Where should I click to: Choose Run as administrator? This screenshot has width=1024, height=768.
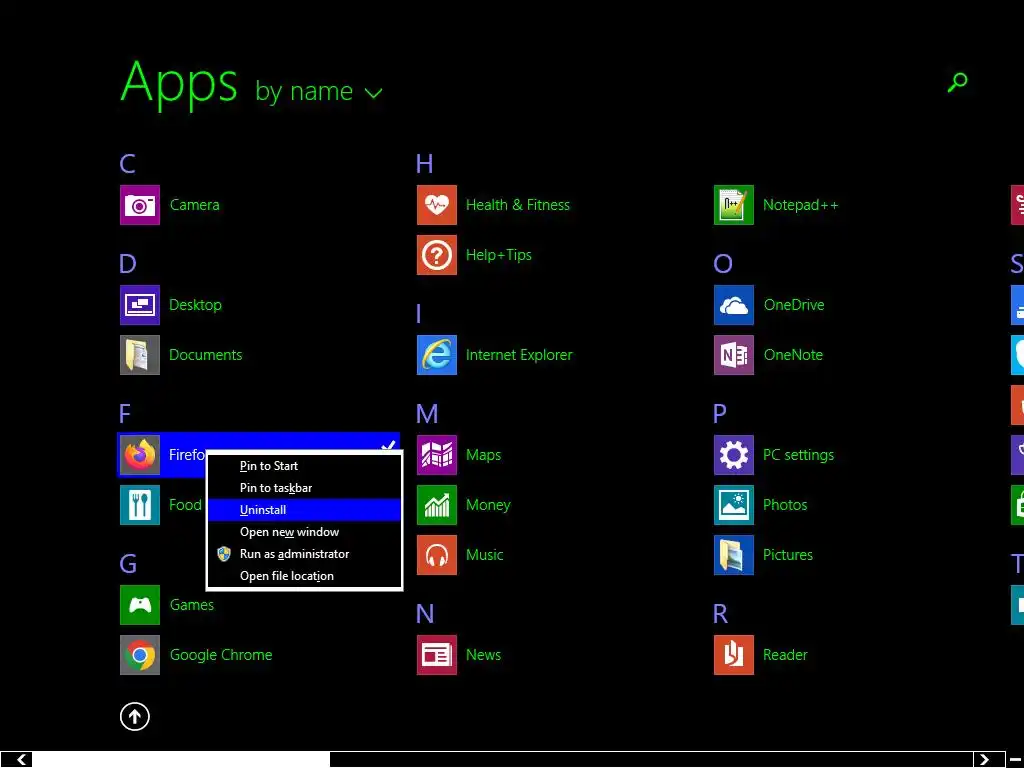[x=304, y=554]
